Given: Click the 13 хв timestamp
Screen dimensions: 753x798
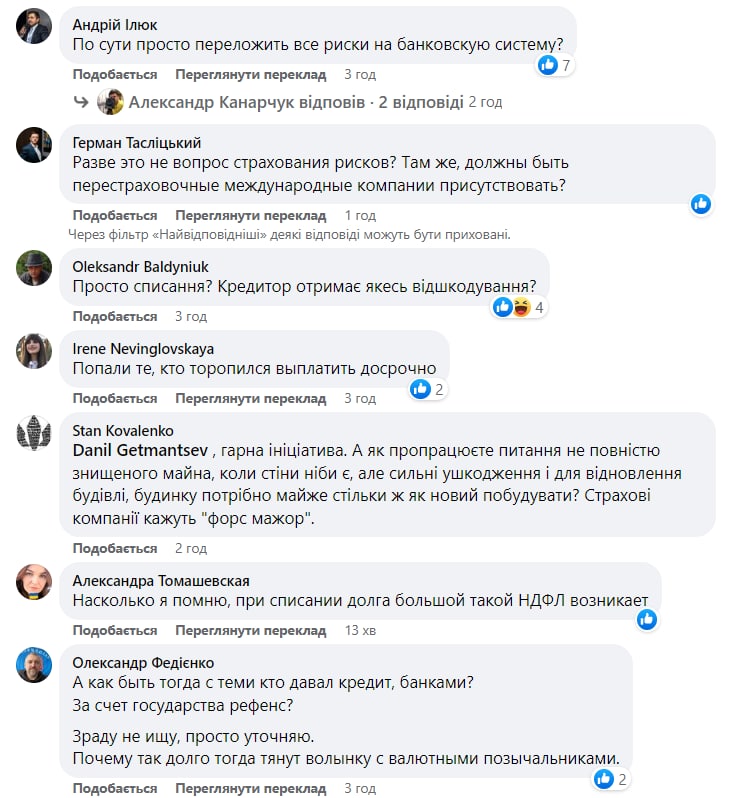Looking at the screenshot, I should 360,631.
